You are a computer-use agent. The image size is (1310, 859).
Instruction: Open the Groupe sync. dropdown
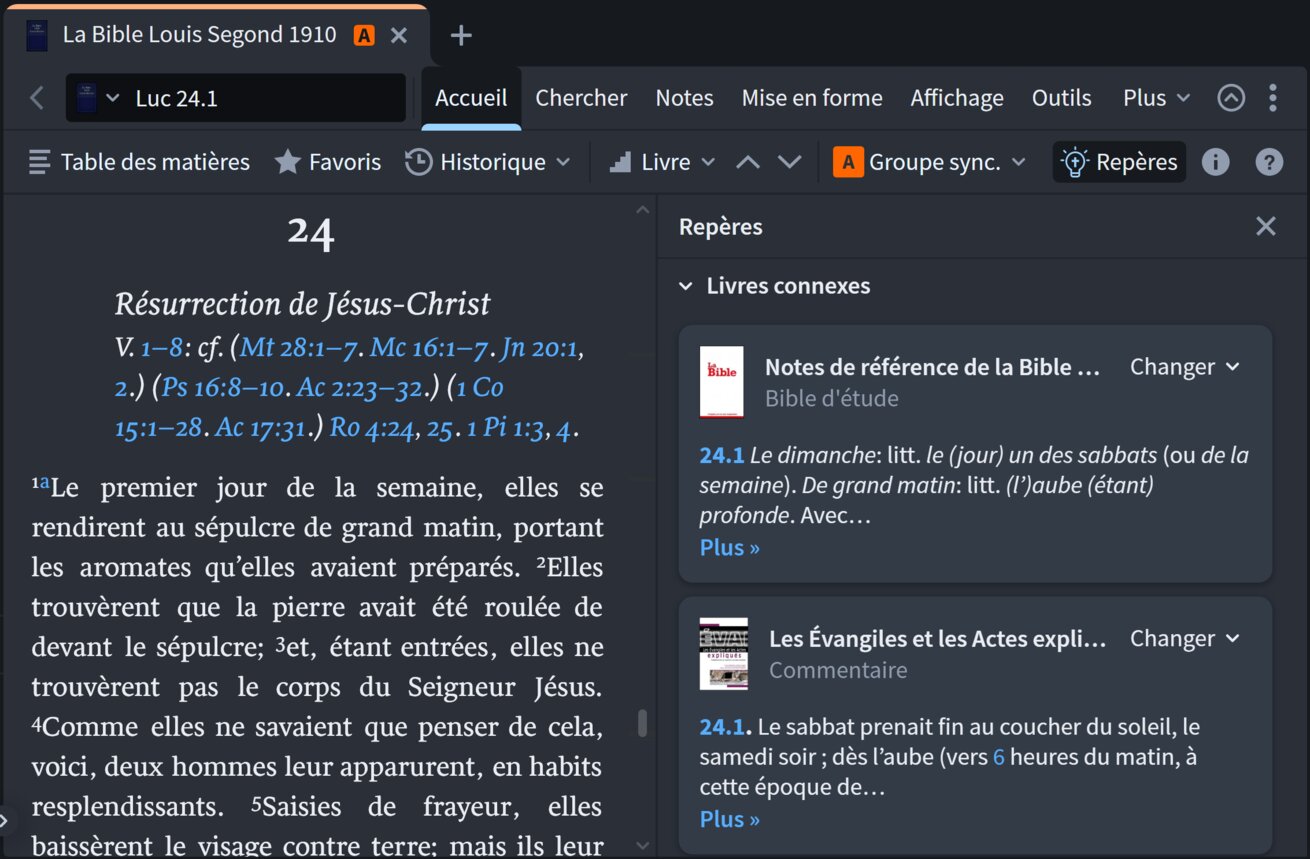coord(930,162)
